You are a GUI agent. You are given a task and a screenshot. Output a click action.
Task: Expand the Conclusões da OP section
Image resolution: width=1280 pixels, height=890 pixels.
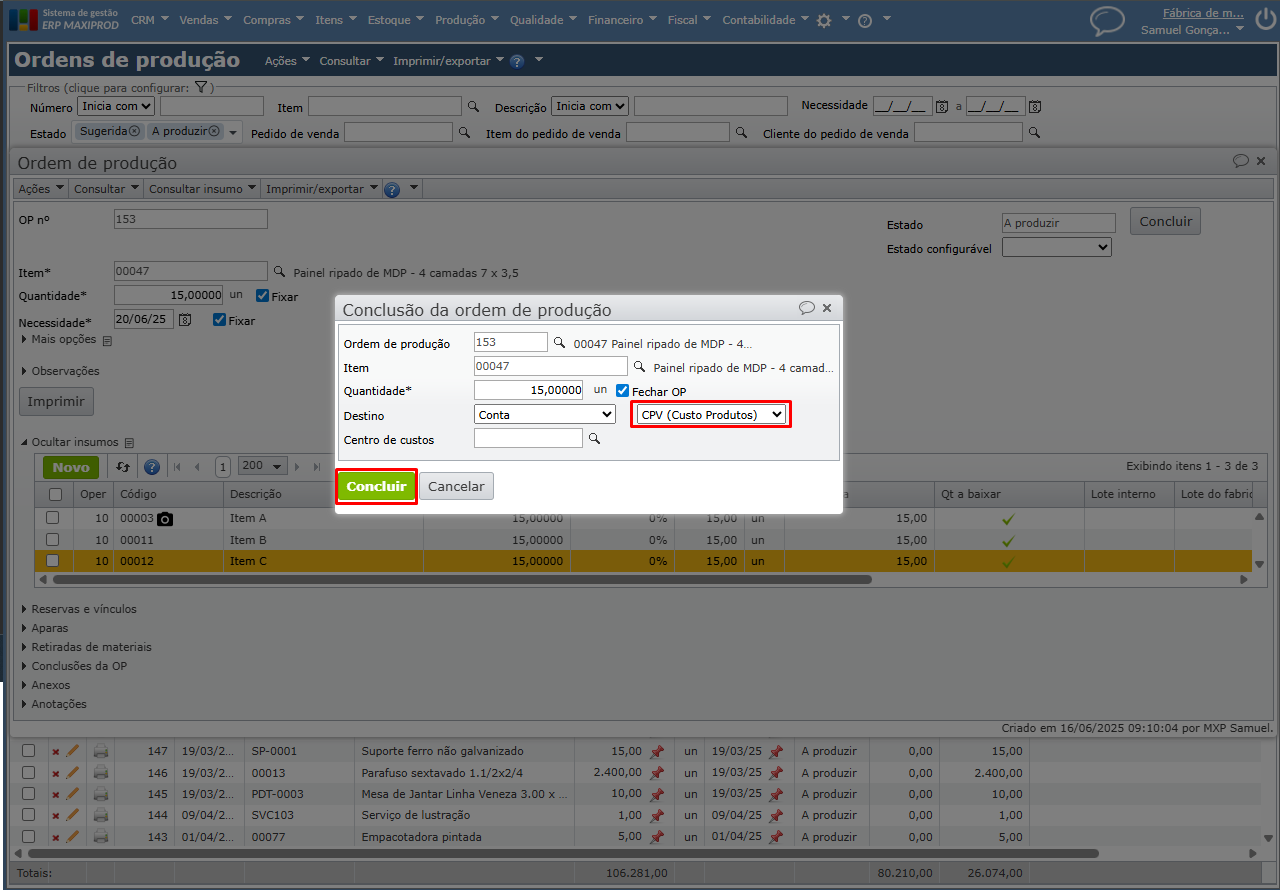click(78, 666)
